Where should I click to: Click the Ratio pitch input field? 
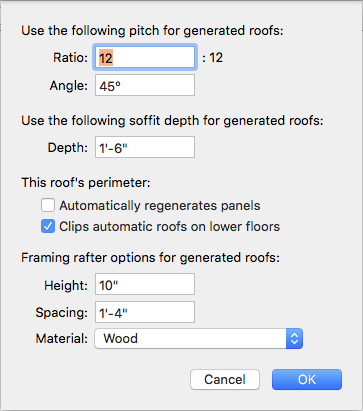[x=145, y=57]
